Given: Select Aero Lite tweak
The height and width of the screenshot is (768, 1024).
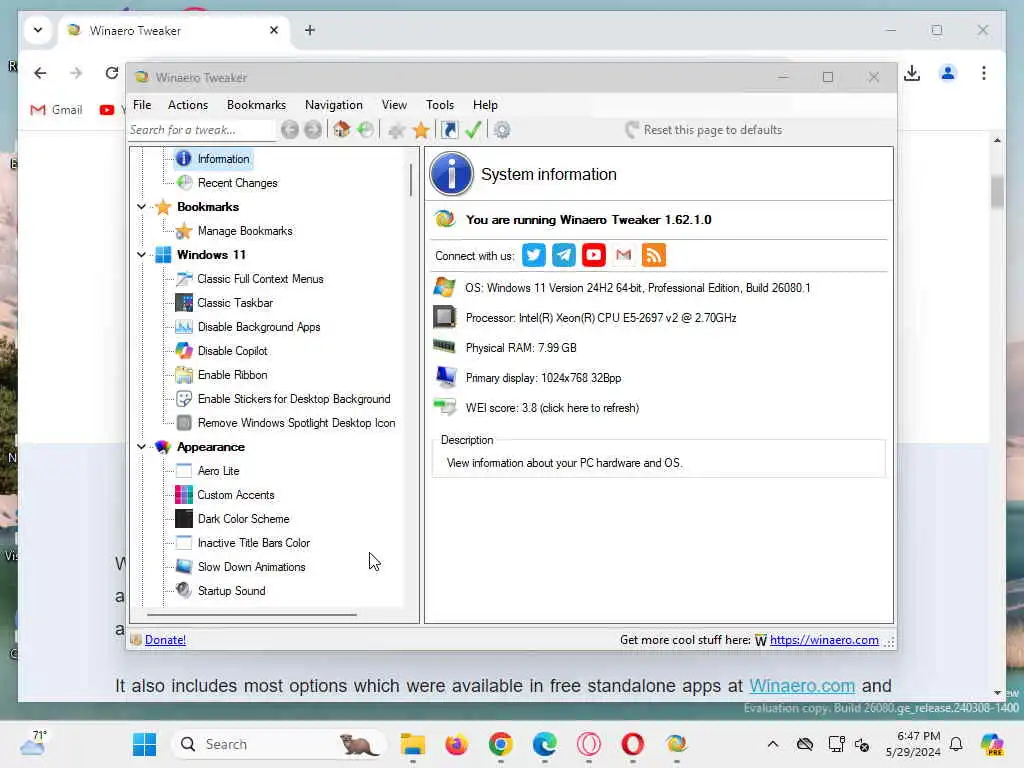Looking at the screenshot, I should [x=218, y=471].
